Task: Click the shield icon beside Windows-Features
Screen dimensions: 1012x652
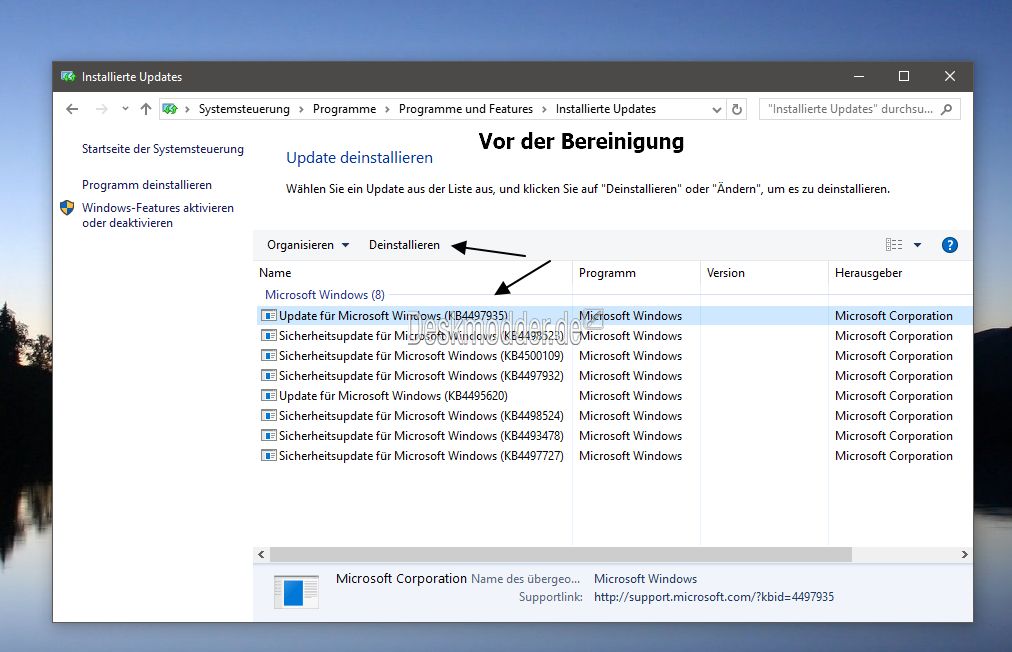Action: 67,208
